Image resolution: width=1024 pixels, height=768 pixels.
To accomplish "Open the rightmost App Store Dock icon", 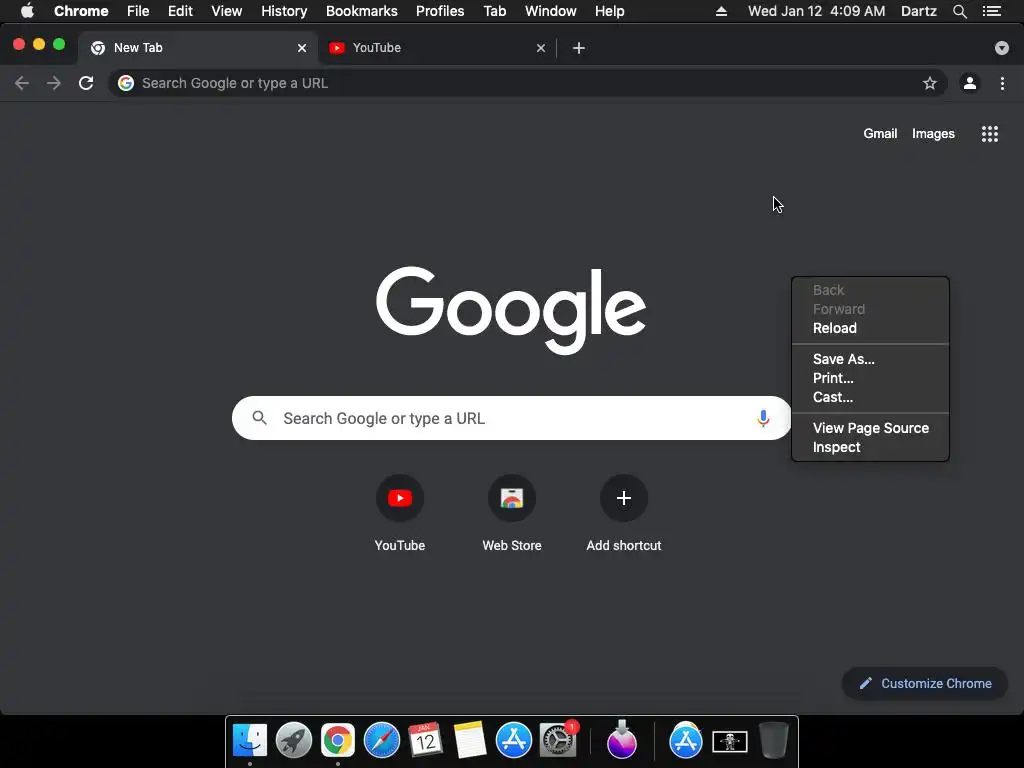I will tap(686, 741).
